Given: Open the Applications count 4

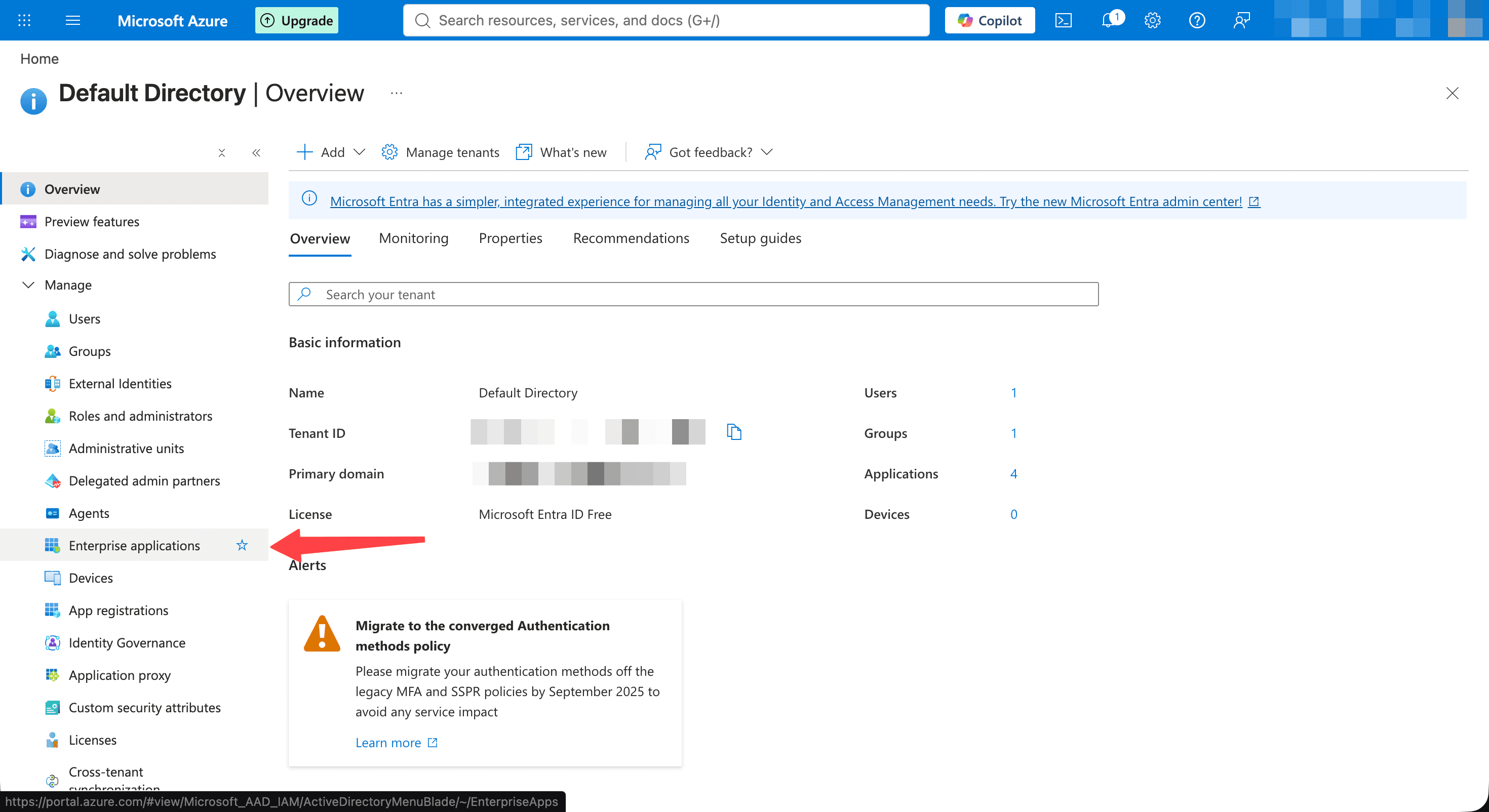Looking at the screenshot, I should point(1013,473).
